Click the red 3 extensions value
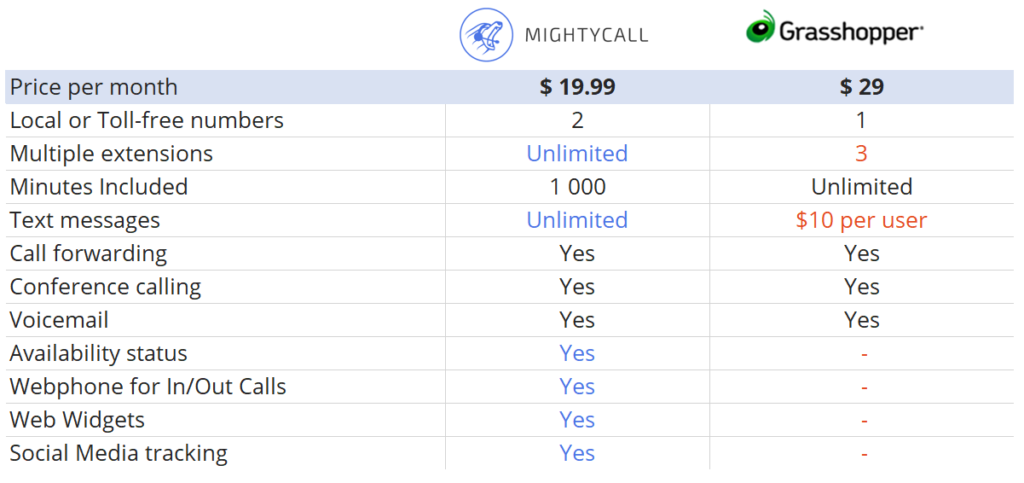Image resolution: width=1024 pixels, height=483 pixels. (862, 153)
